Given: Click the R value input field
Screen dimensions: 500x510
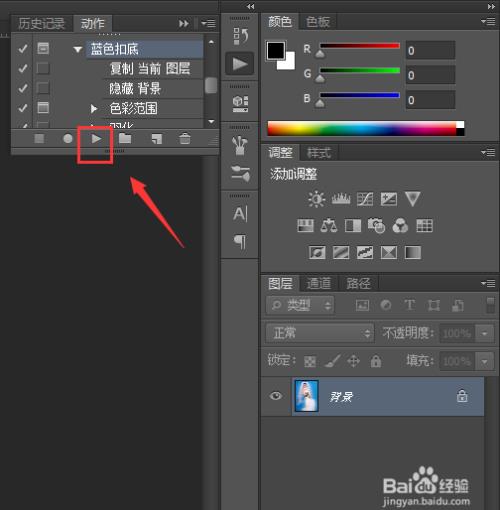Looking at the screenshot, I should [x=430, y=50].
